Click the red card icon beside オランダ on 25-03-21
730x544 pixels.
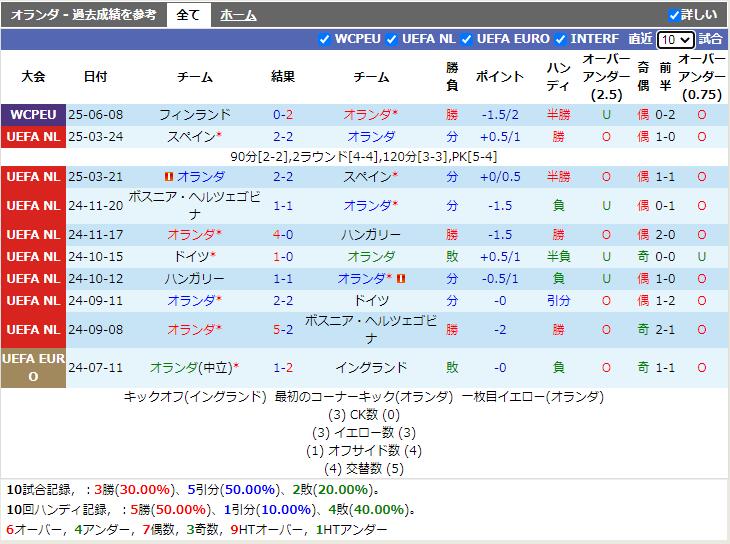click(x=169, y=177)
